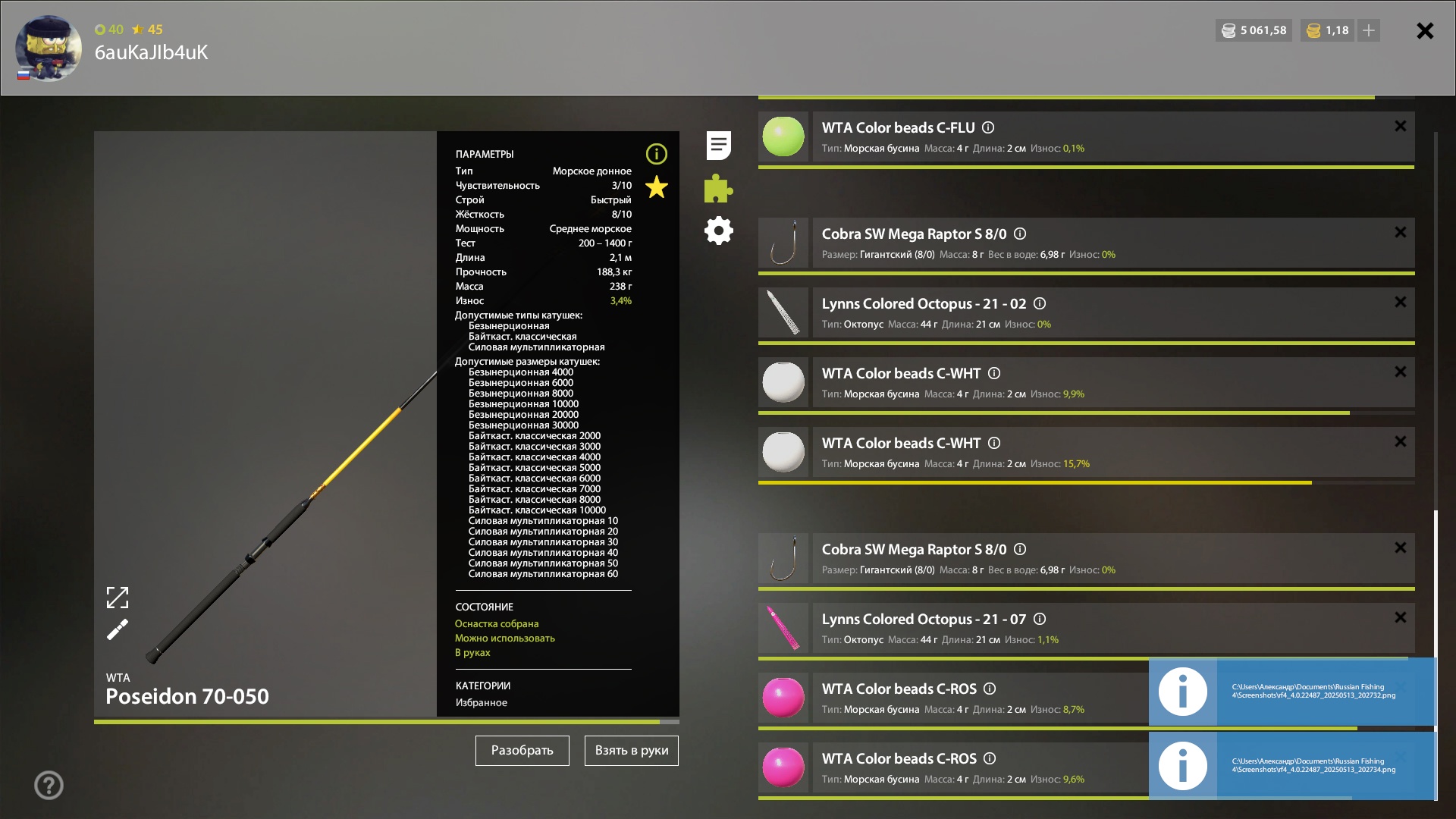Open rod info via green info icon

pos(656,154)
